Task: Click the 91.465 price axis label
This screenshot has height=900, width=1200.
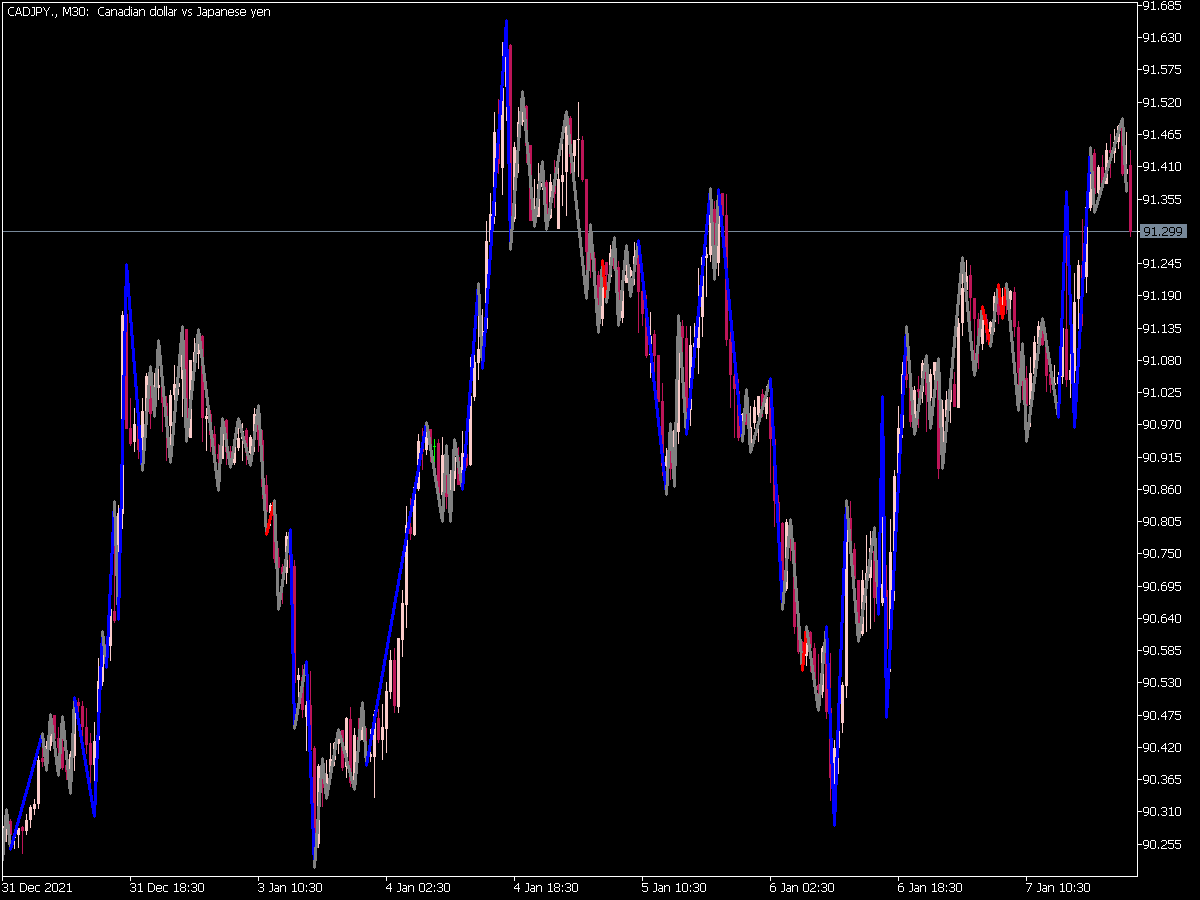Action: click(1160, 135)
